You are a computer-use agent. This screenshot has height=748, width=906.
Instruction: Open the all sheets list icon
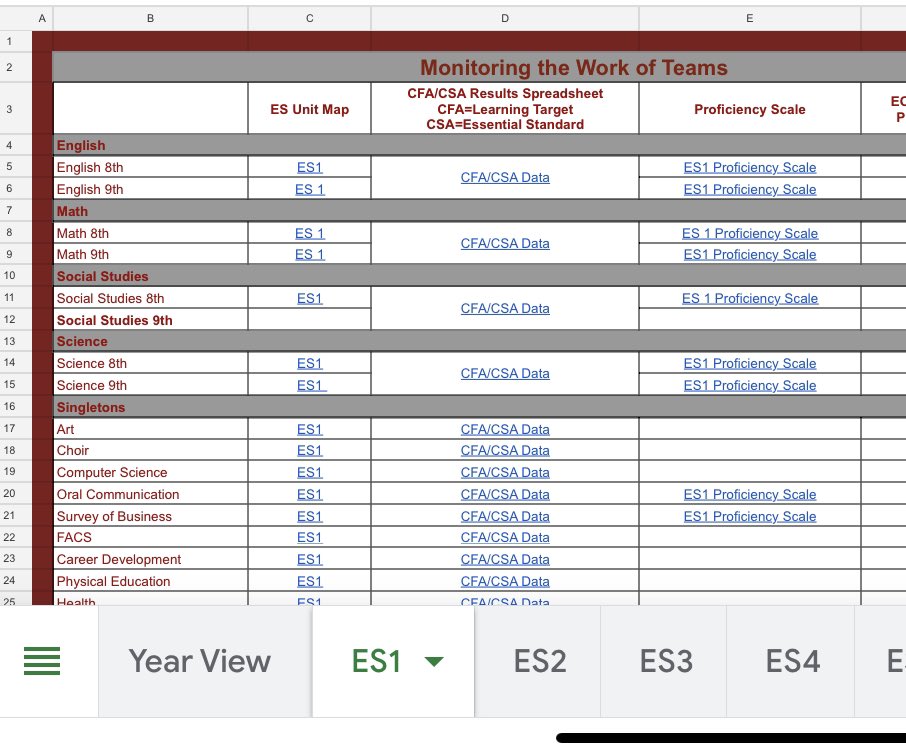[42, 661]
